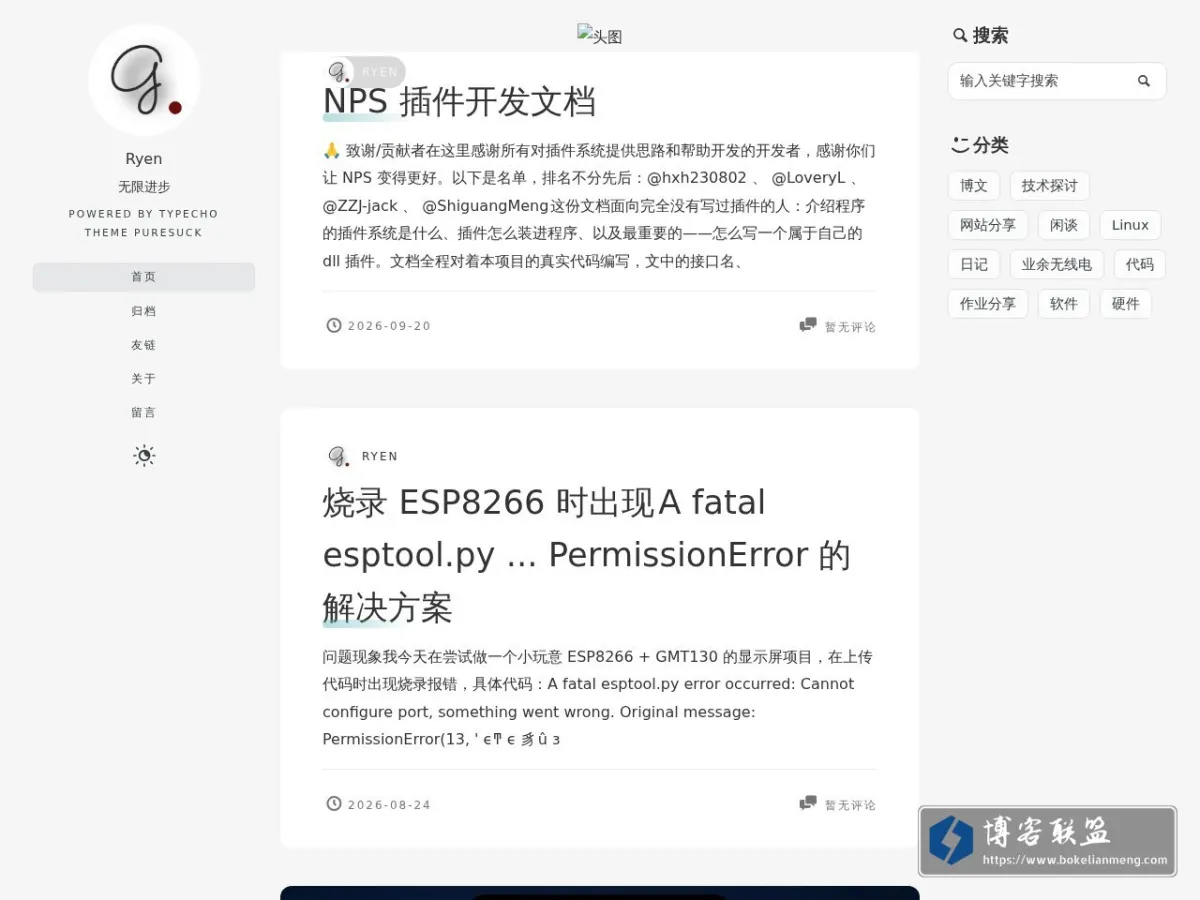Open 暂无评论 link on NPS post
1200x900 pixels.
pos(850,327)
